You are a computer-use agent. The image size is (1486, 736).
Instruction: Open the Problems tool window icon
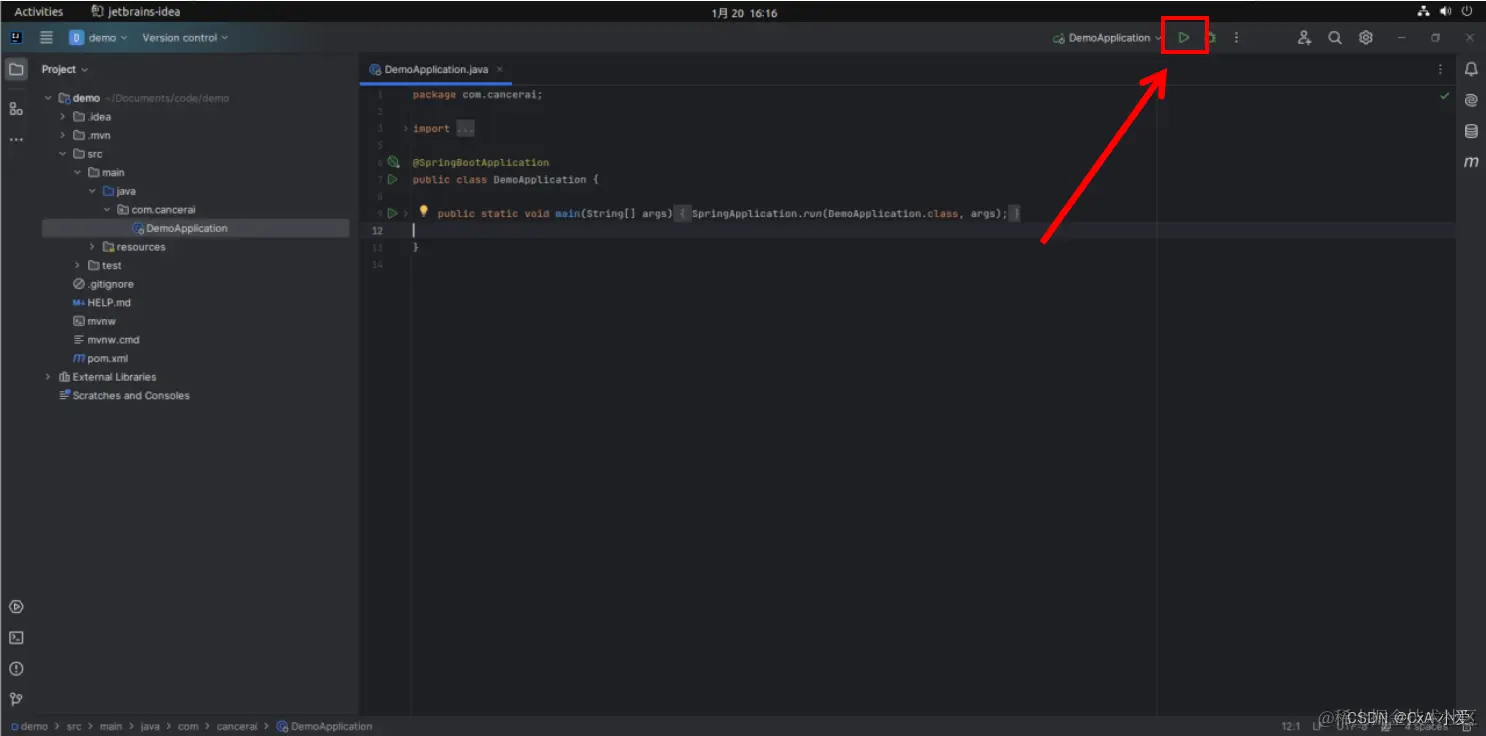[x=16, y=669]
